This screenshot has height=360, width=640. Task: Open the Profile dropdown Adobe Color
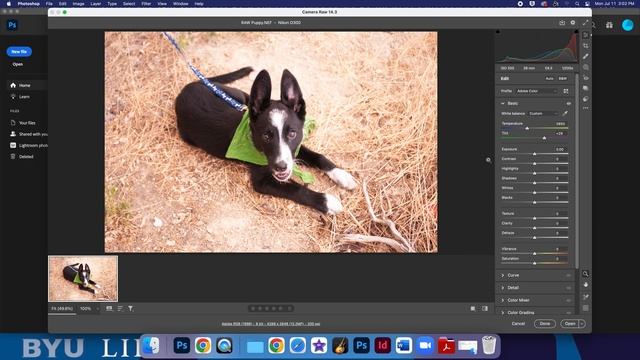coord(536,91)
